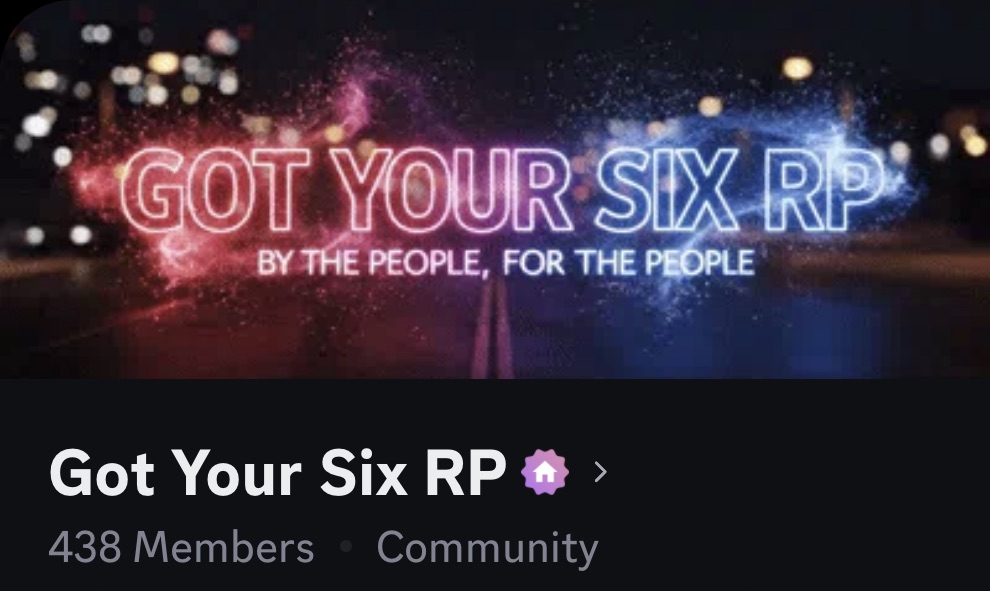The image size is (990, 591).
Task: Click the word Members under the server name
Action: (x=224, y=547)
